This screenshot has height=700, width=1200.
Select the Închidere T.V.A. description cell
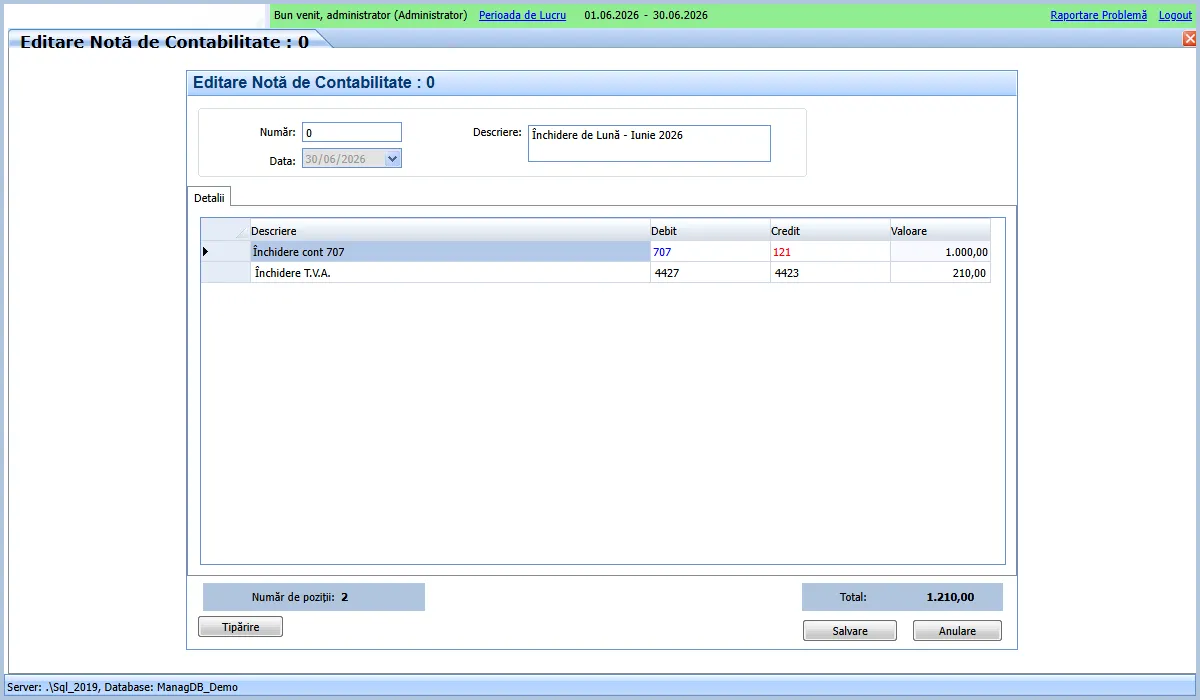(x=450, y=273)
